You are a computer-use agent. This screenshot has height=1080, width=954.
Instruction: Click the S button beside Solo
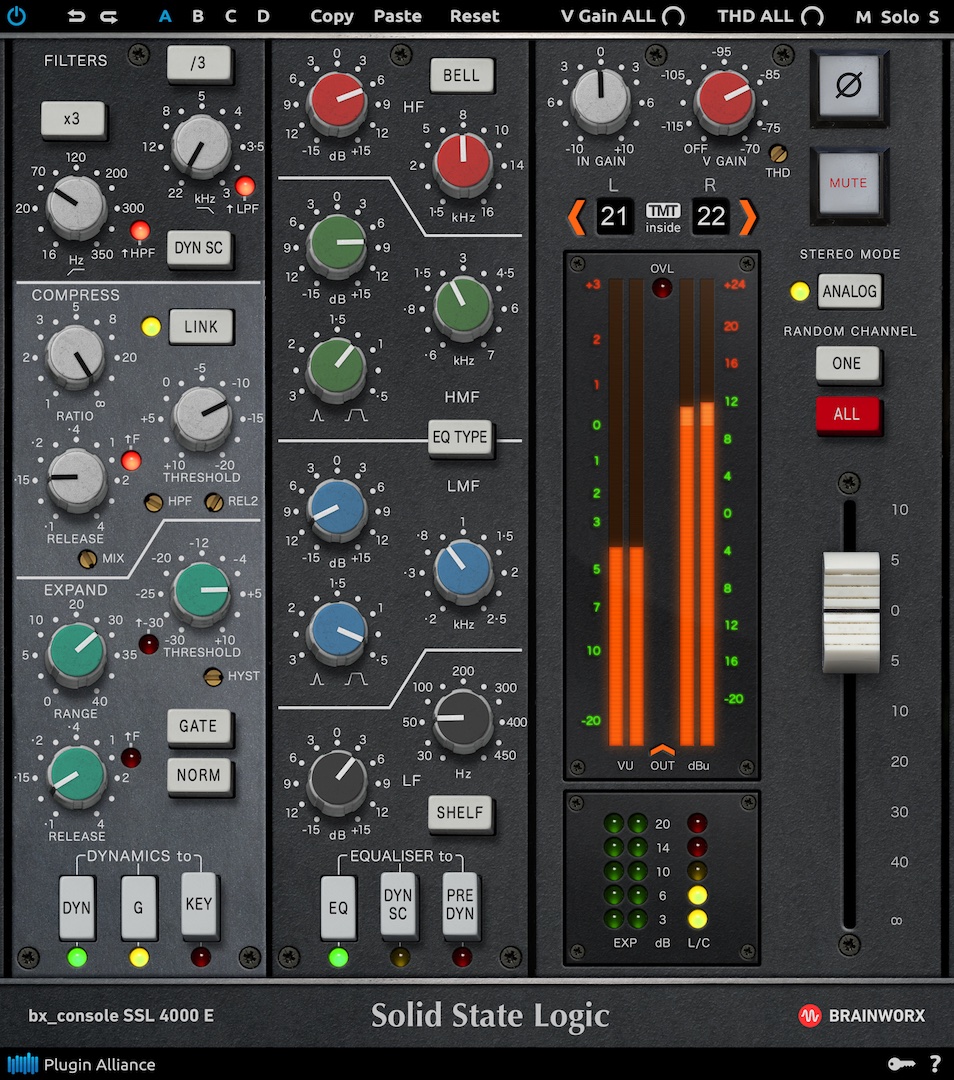[933, 17]
